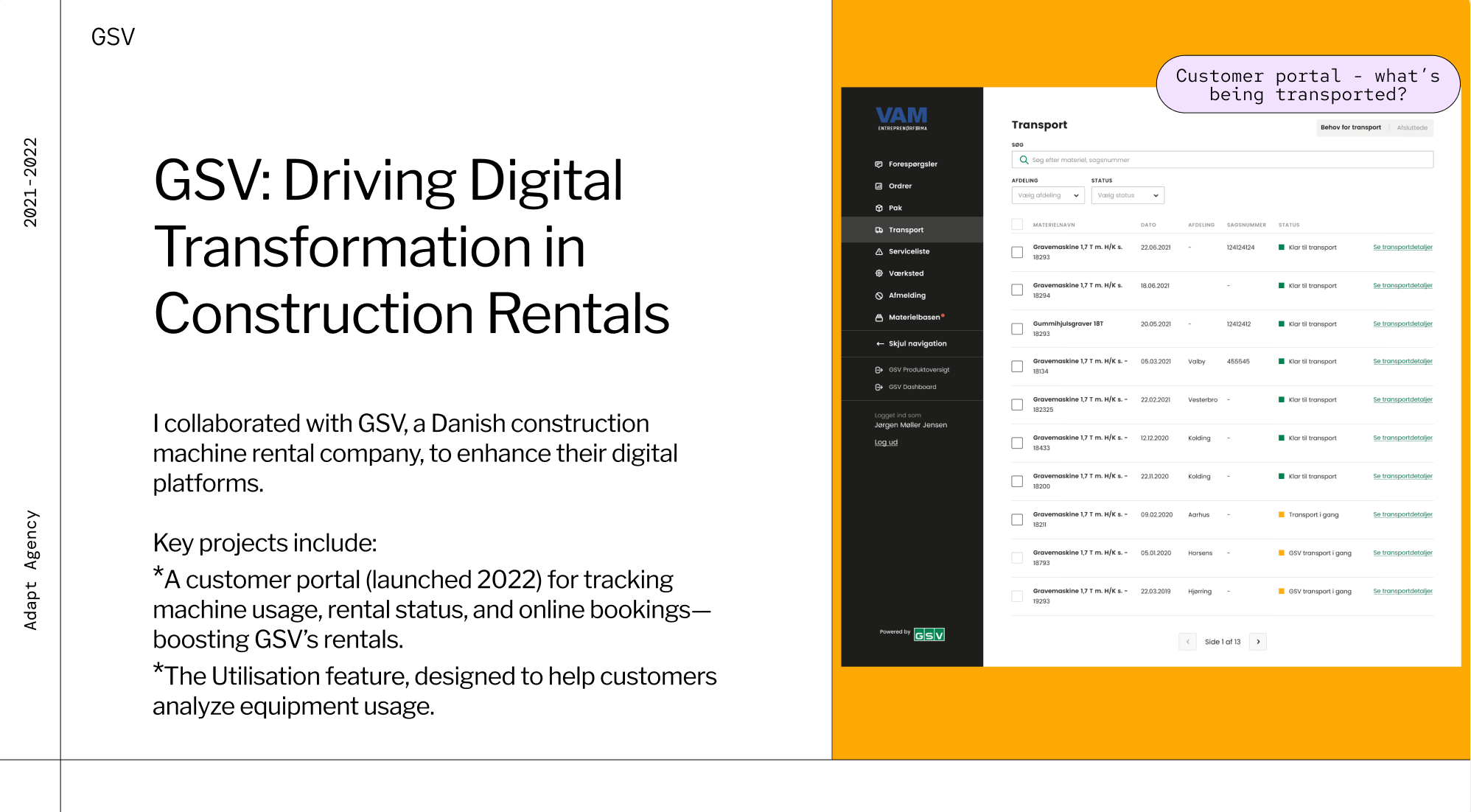Open the Vælg status dropdown
Image resolution: width=1471 pixels, height=812 pixels.
point(1127,195)
